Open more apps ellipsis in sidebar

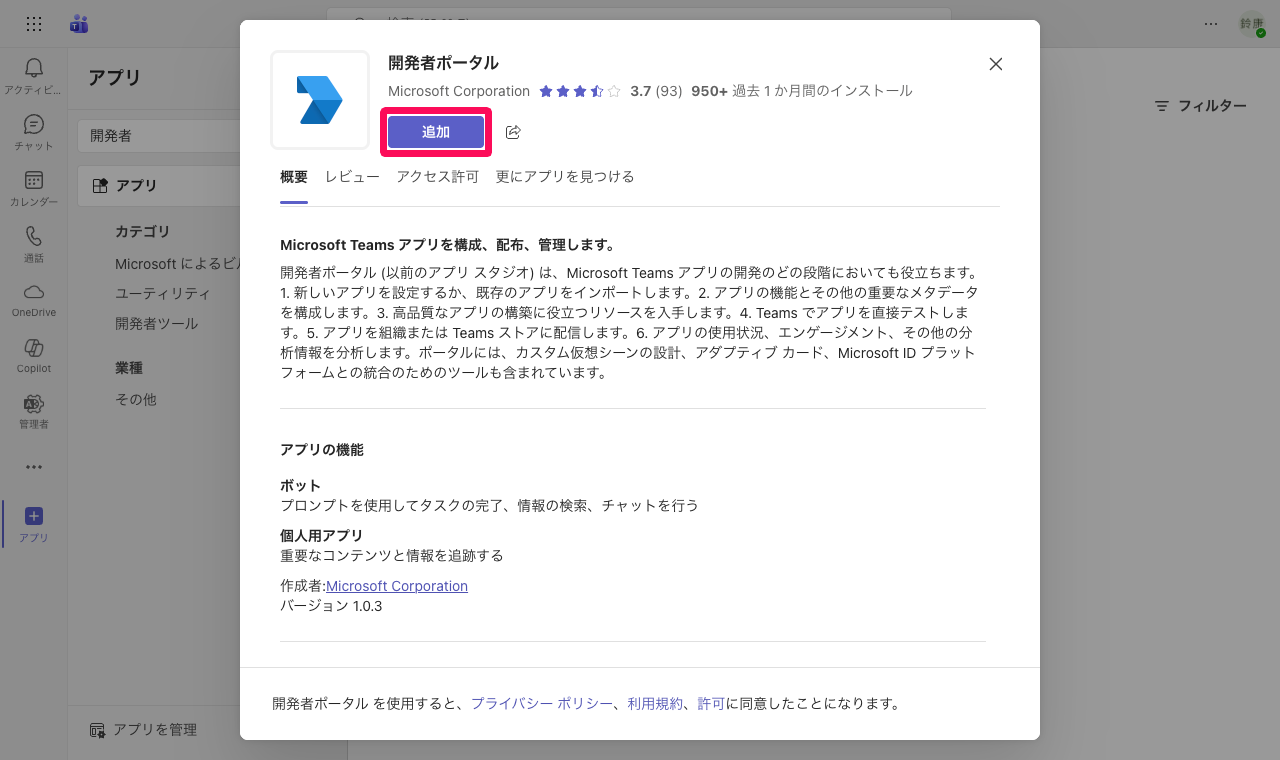click(33, 467)
